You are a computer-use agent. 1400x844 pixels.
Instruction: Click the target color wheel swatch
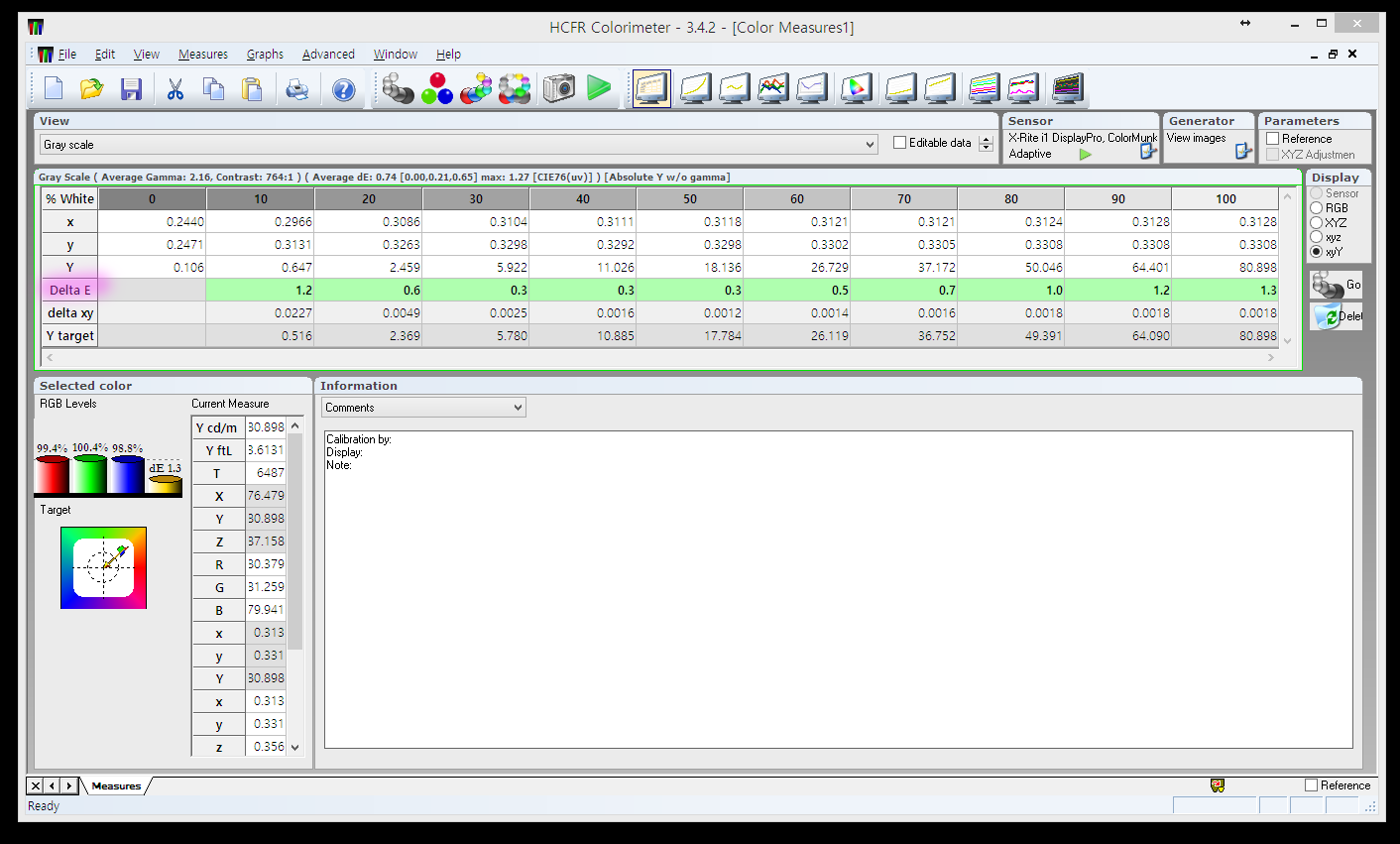[x=103, y=567]
